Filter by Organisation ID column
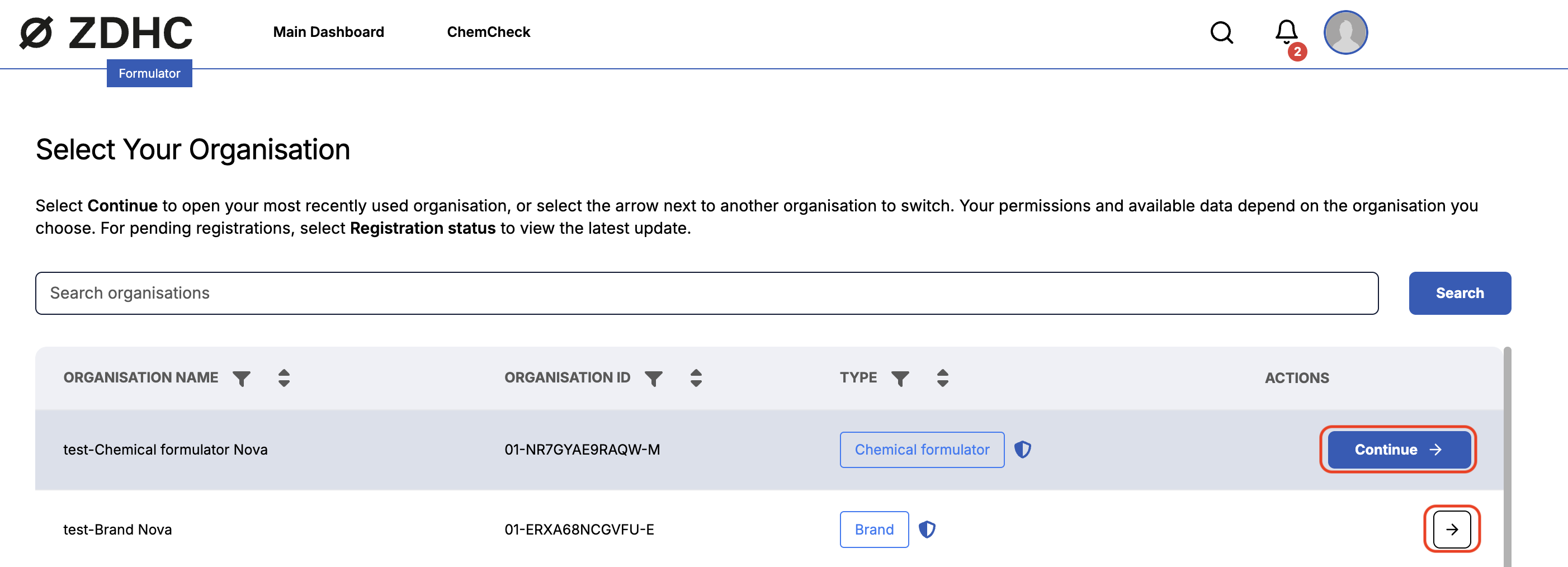Screen dimensions: 1568x567 (654, 379)
